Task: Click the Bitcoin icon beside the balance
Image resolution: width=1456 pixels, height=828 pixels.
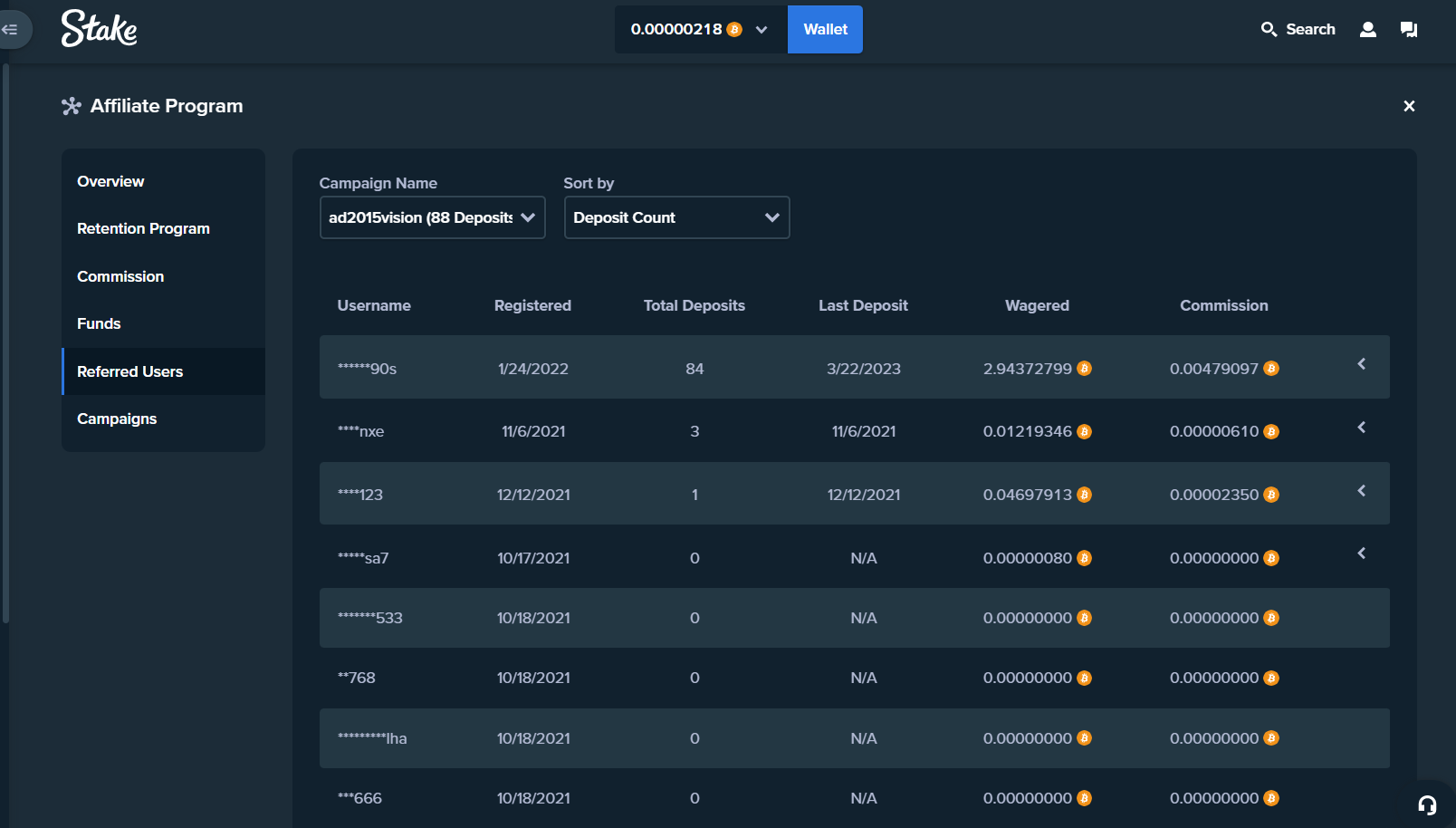Action: [734, 30]
